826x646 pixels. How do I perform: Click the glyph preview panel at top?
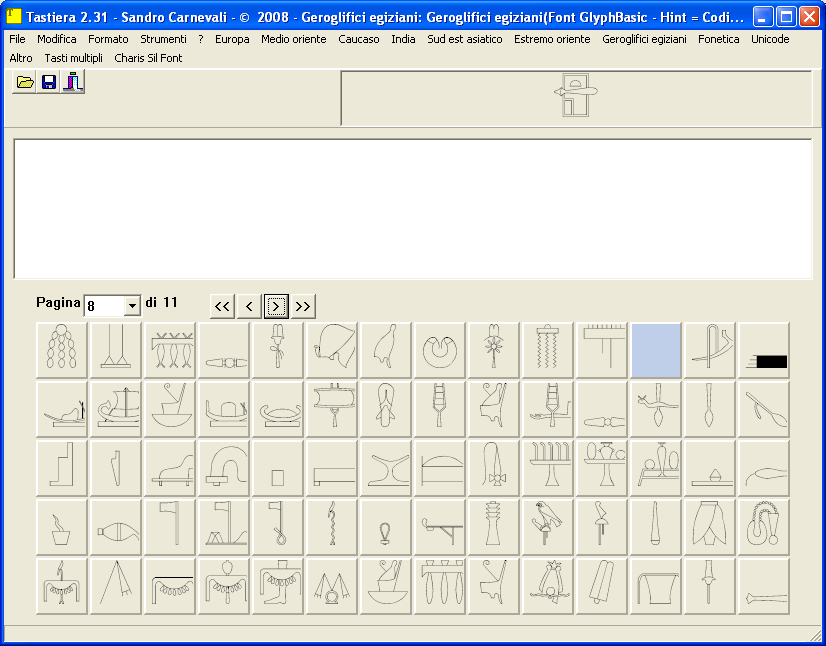coord(576,98)
